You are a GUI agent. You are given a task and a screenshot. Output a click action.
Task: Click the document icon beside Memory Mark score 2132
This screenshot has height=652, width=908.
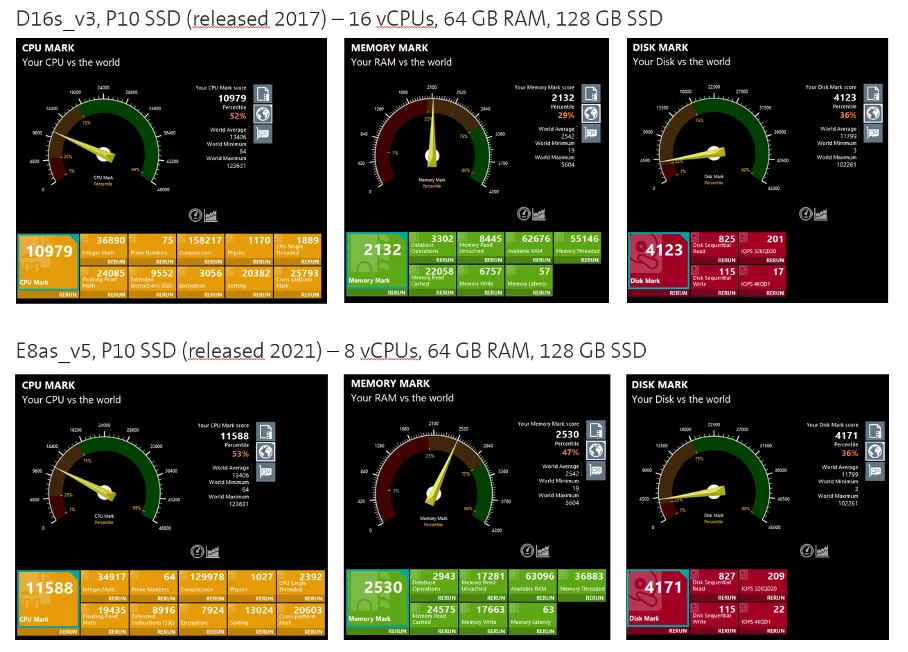[591, 93]
